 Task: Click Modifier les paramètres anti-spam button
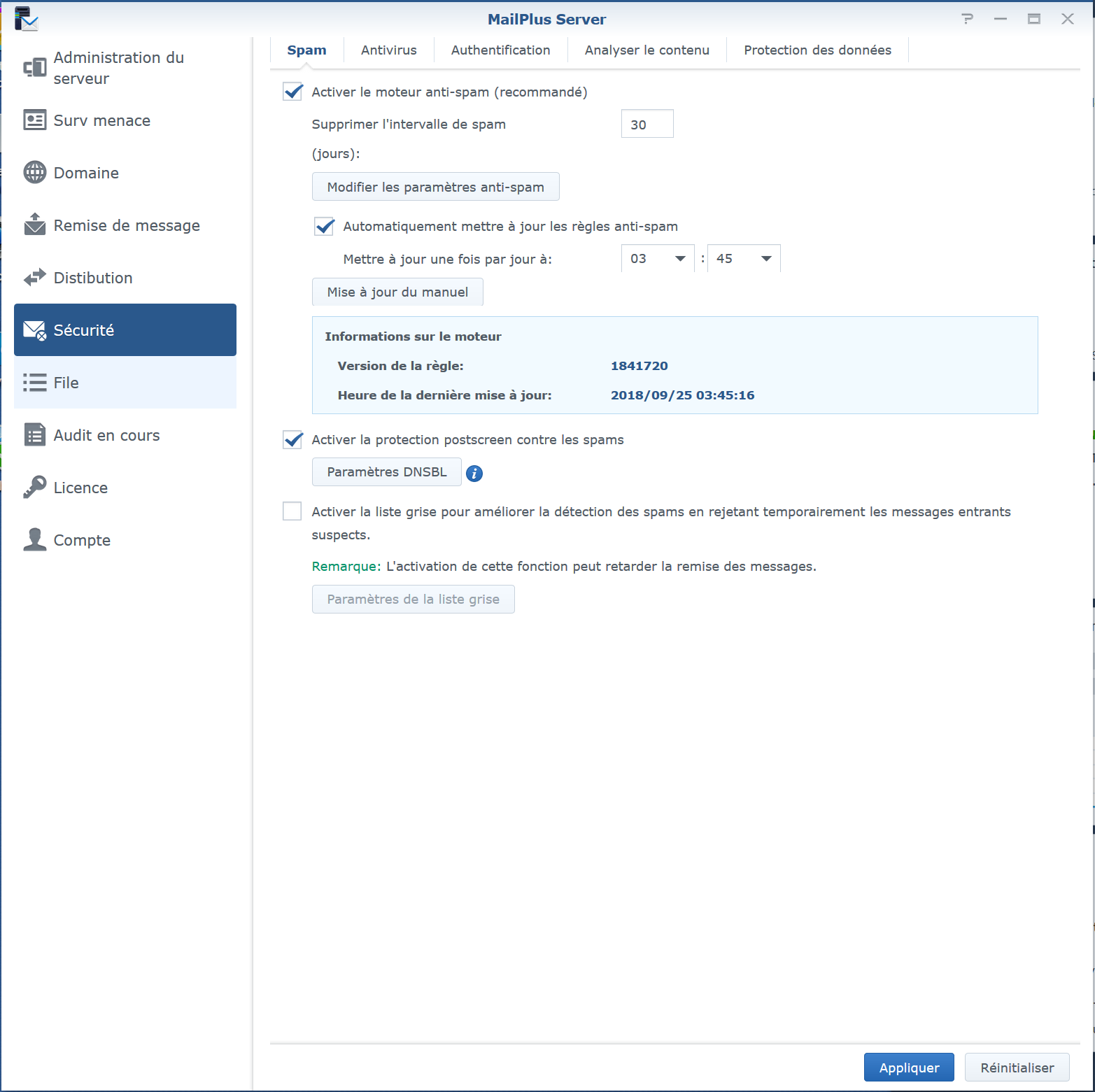point(435,187)
